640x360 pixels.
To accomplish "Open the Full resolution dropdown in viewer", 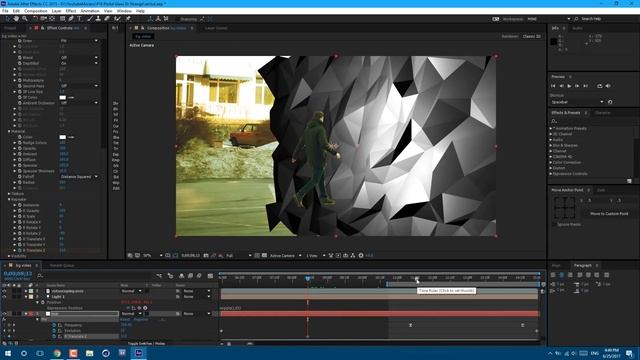I will click(x=239, y=256).
